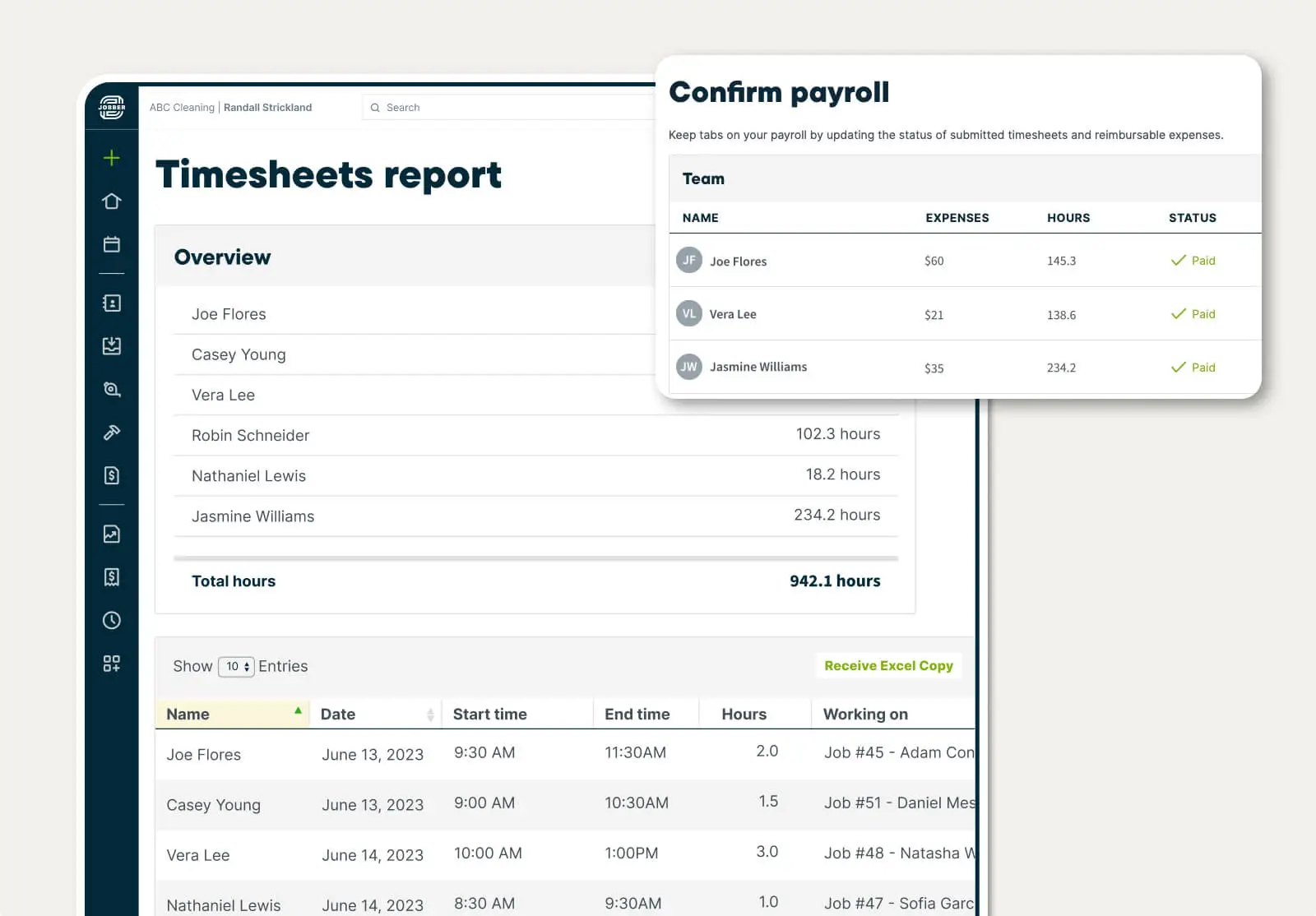Click Jasmine Williams name in payroll table
Viewport: 1316px width, 916px height.
(758, 367)
